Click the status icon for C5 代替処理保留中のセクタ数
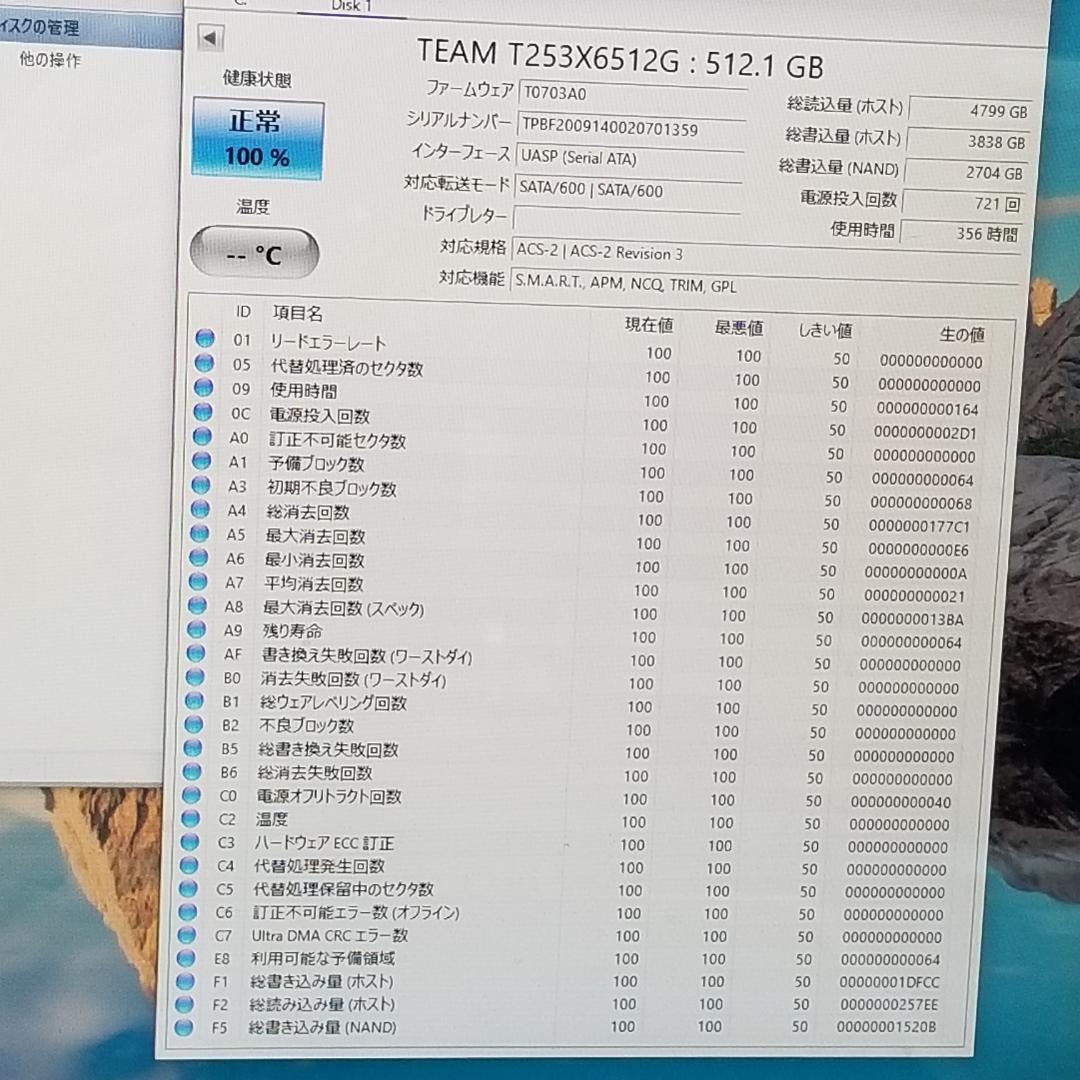 coord(188,889)
